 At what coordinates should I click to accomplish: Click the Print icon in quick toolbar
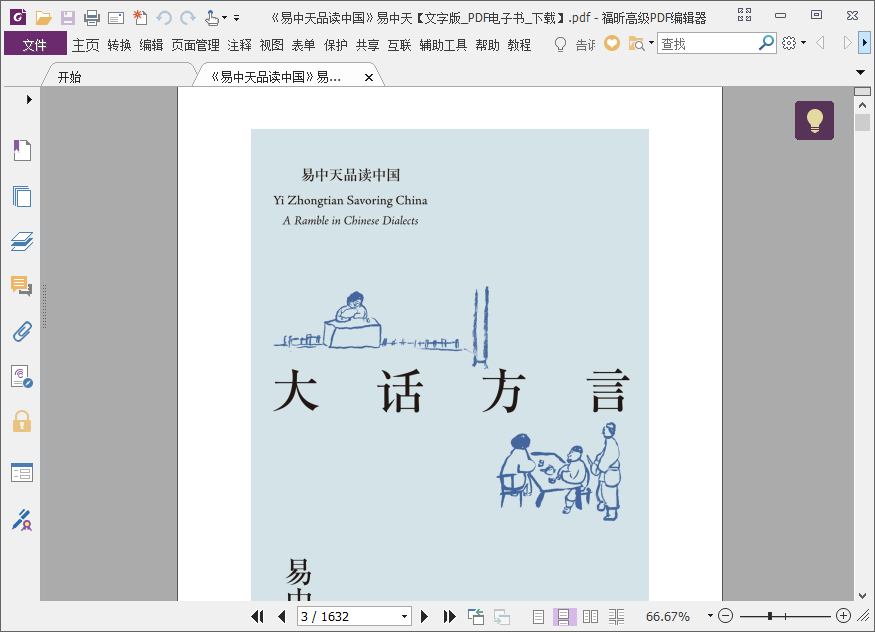(92, 18)
